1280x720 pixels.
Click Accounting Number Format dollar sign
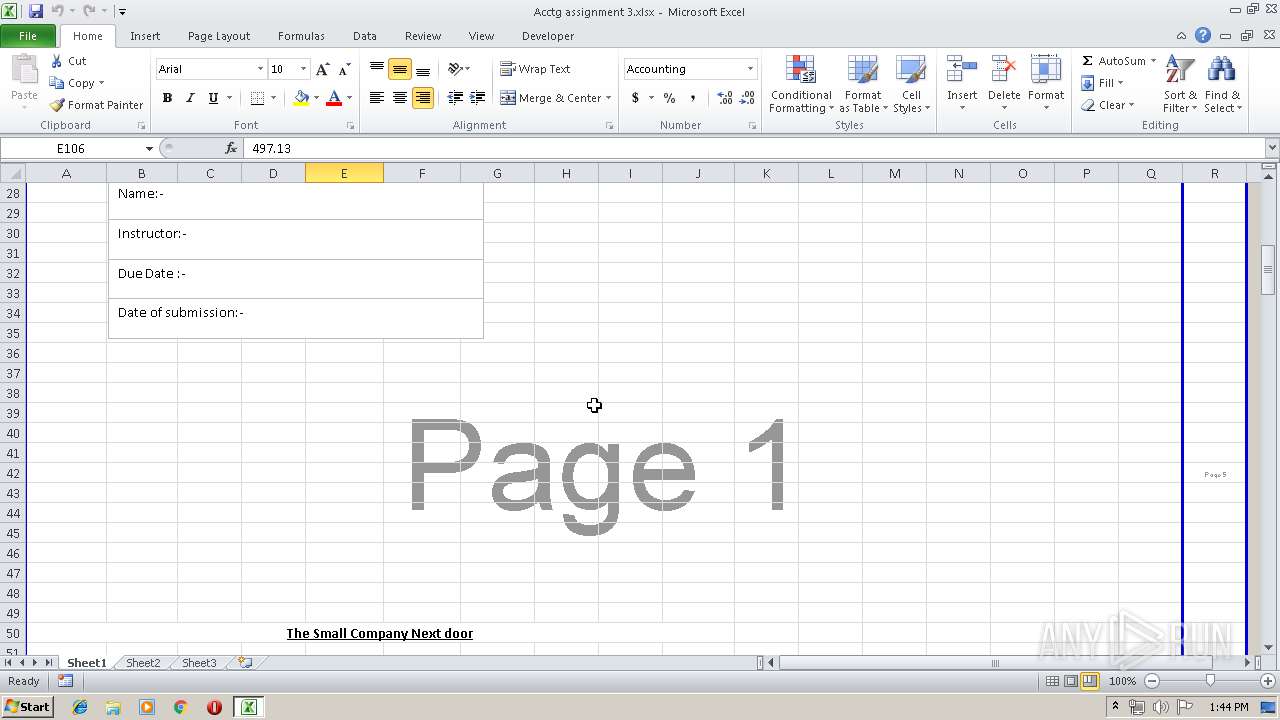click(x=635, y=98)
